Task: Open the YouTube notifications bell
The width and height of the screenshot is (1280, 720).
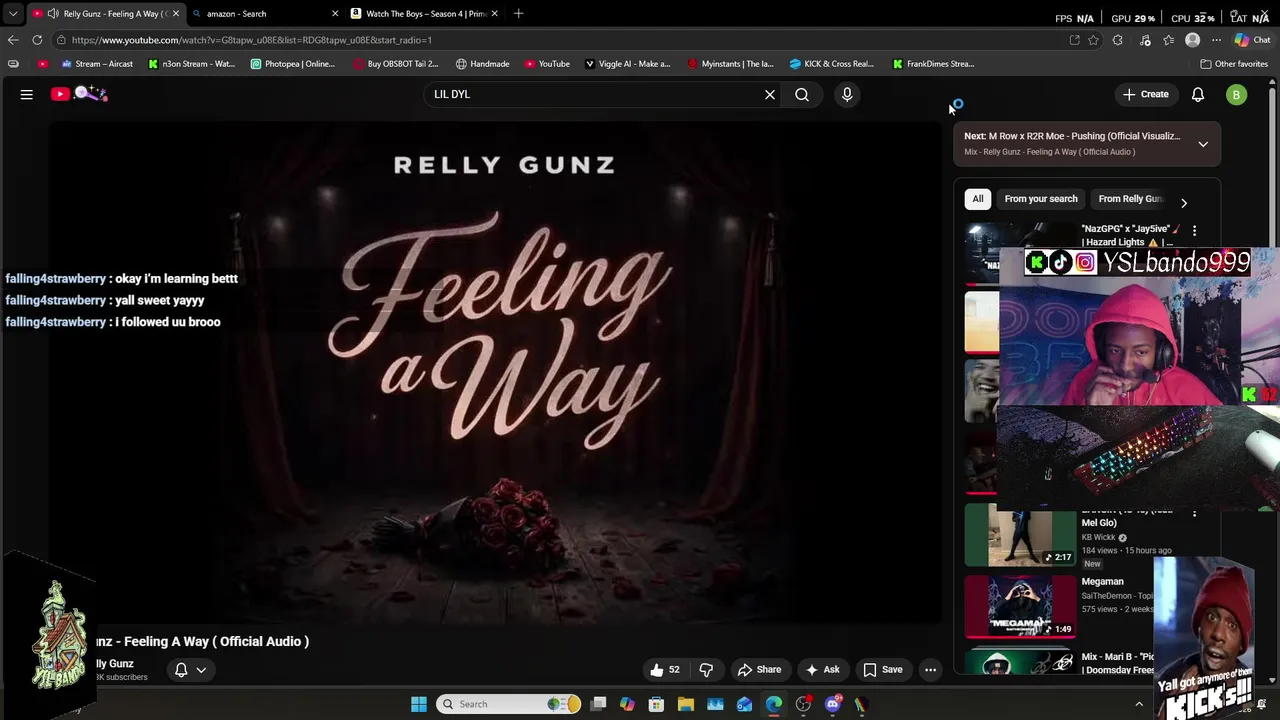Action: tap(1198, 94)
